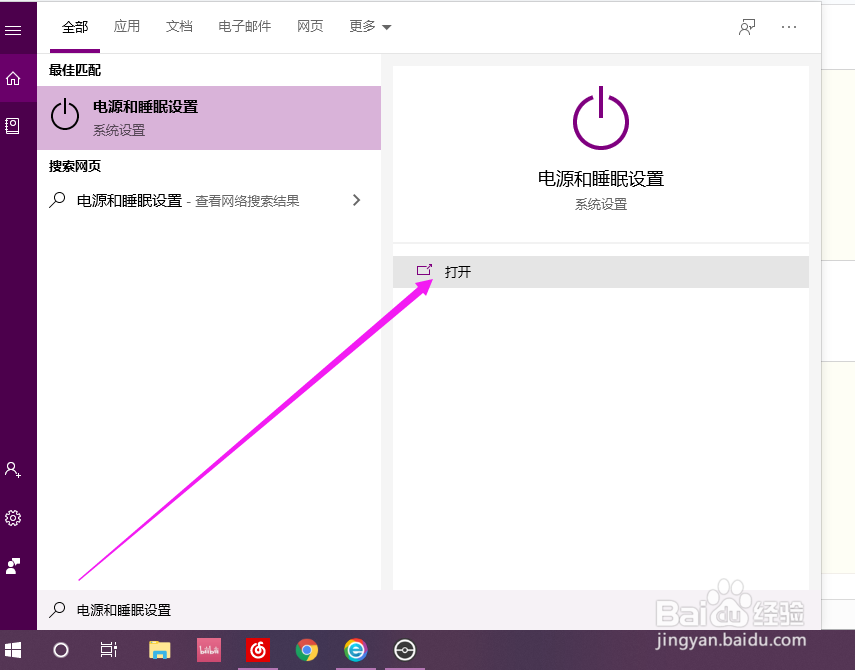Image resolution: width=855 pixels, height=670 pixels.
Task: Switch to the 网页 tab
Action: pyautogui.click(x=310, y=26)
